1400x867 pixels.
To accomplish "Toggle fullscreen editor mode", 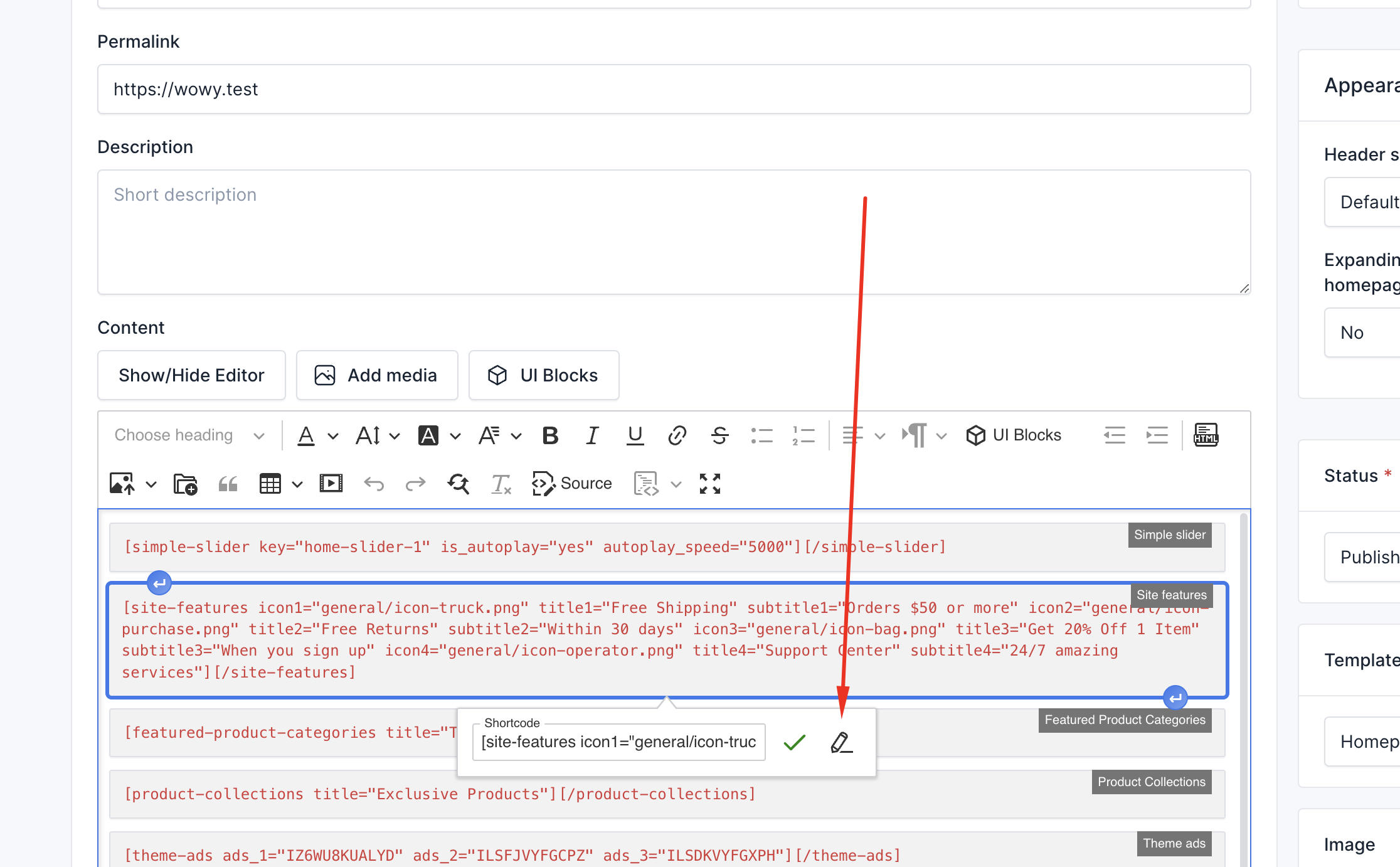I will [x=710, y=484].
